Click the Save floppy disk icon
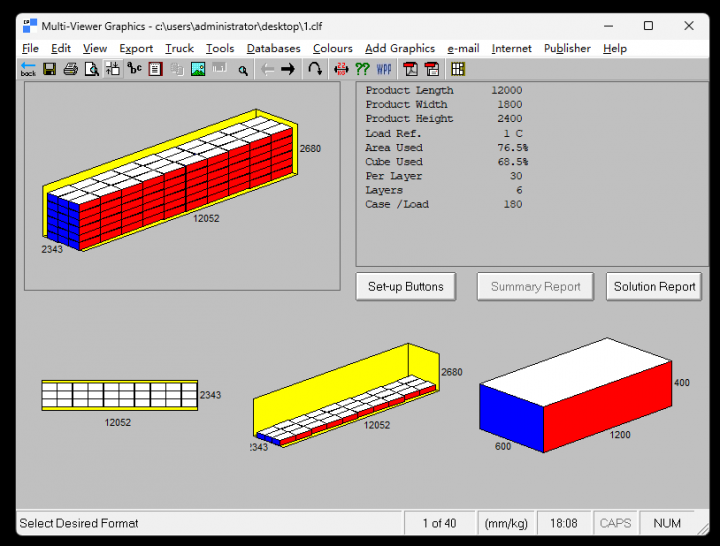Viewport: 720px width, 546px height. [x=50, y=69]
